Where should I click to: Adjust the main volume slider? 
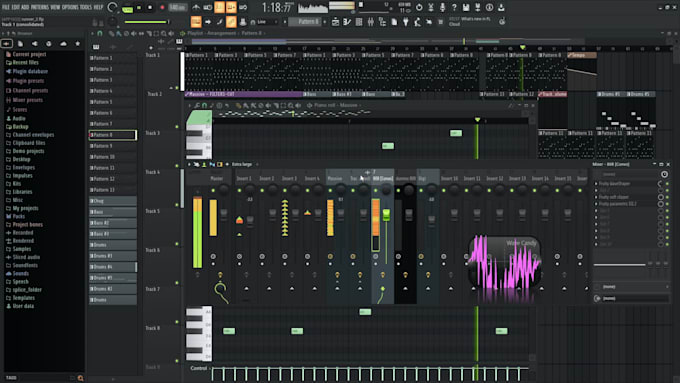(146, 22)
